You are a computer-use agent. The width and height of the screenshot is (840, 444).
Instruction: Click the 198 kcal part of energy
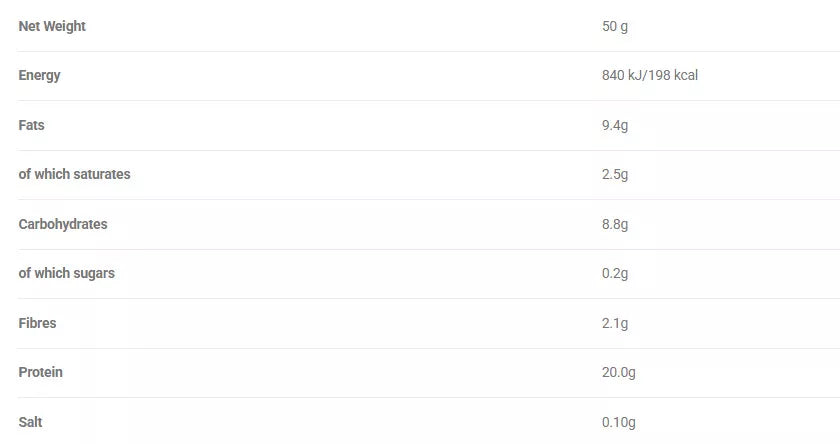(674, 75)
